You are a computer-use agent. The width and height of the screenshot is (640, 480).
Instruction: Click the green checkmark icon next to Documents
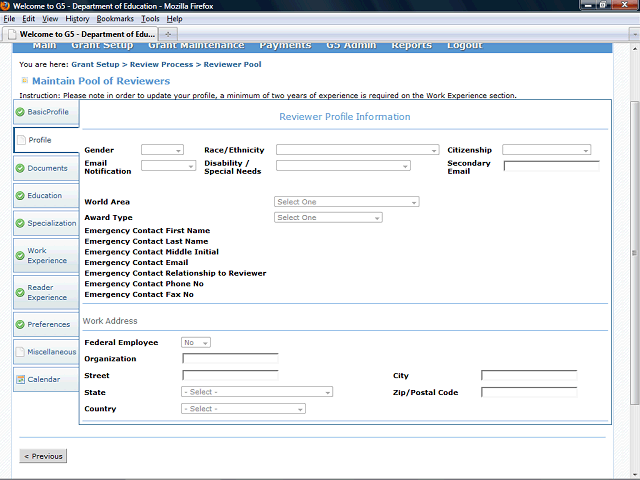(20, 168)
